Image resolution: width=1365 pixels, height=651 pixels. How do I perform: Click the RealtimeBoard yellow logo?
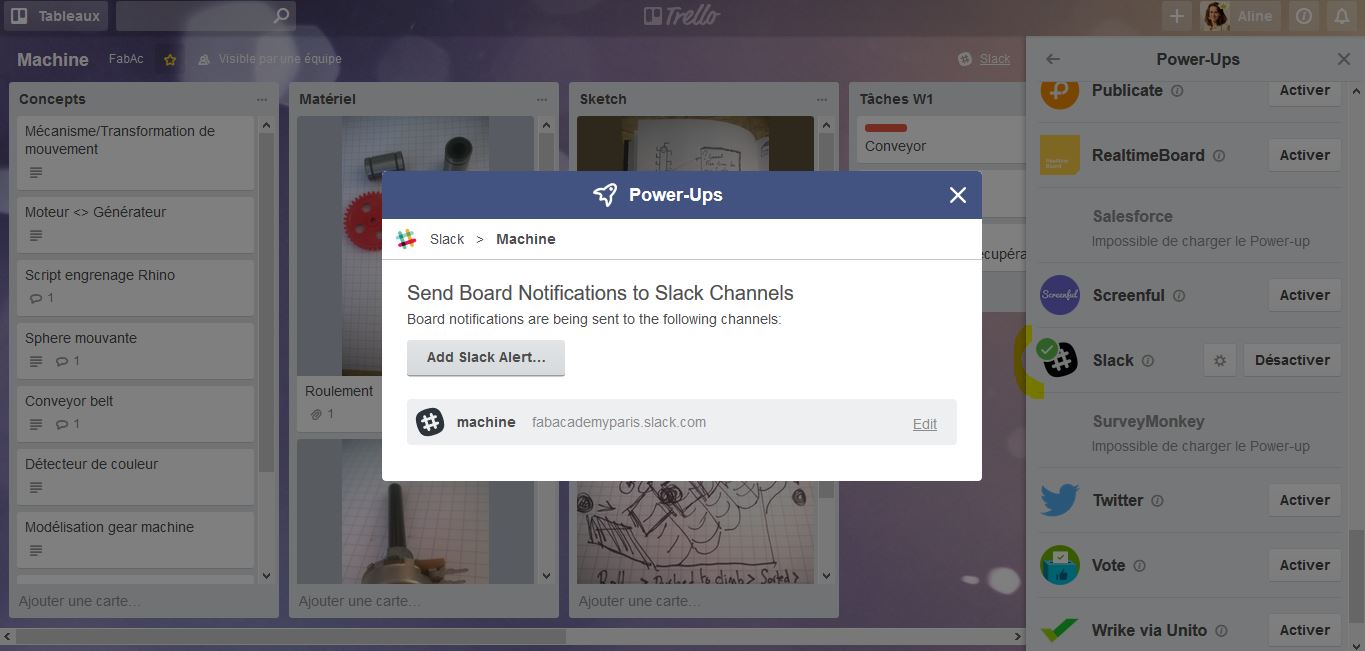pyautogui.click(x=1060, y=155)
